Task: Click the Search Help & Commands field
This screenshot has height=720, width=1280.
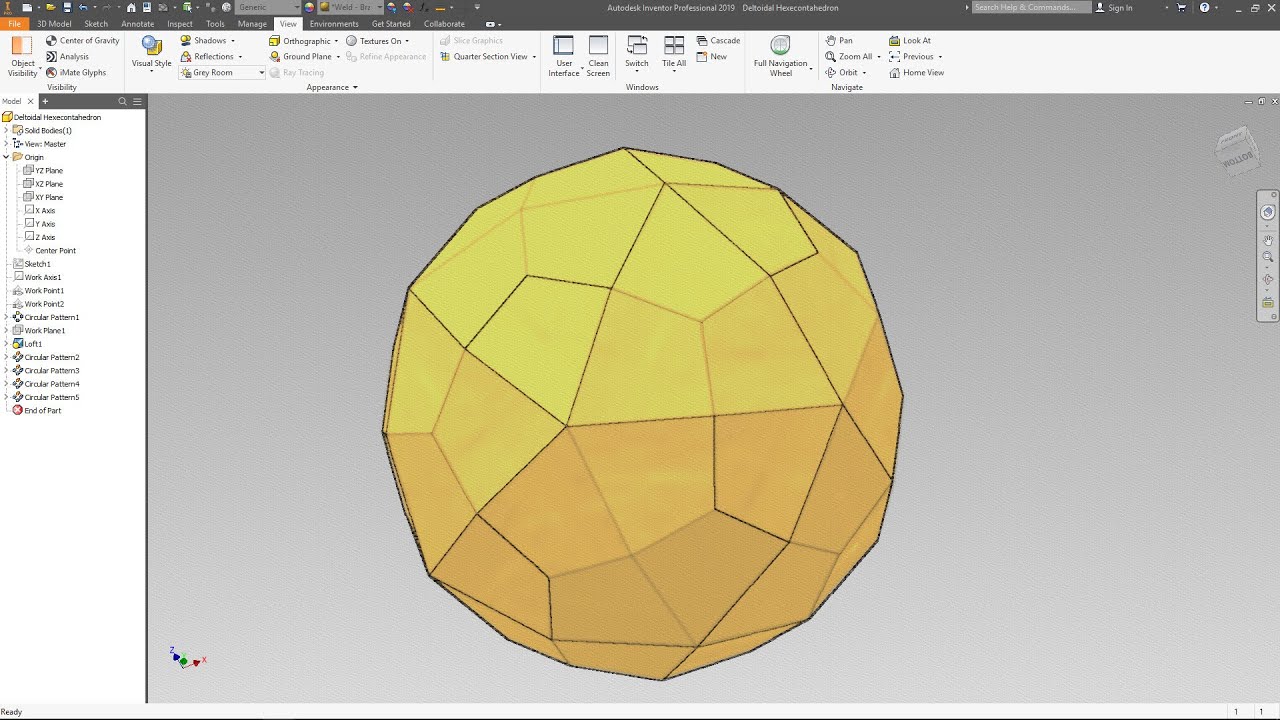Action: pyautogui.click(x=1030, y=7)
